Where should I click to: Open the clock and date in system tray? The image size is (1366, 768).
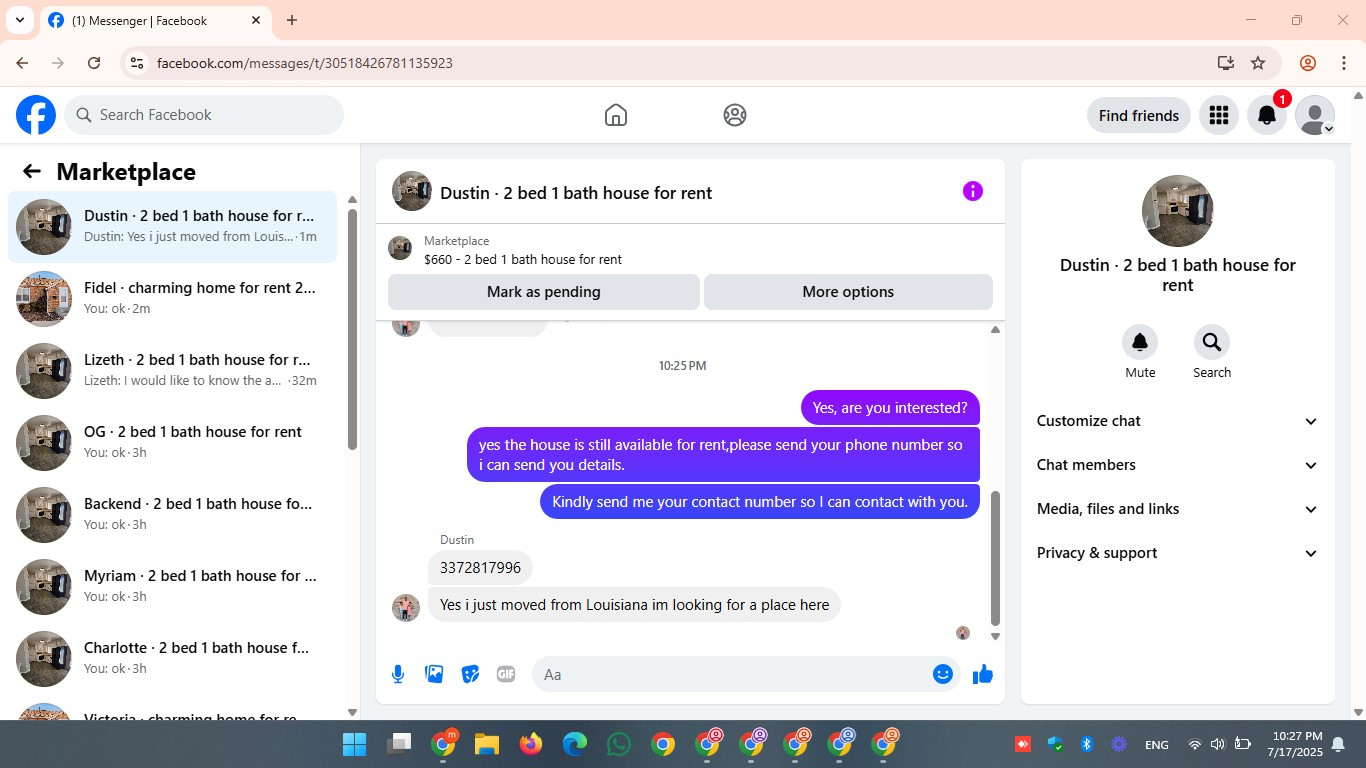pyautogui.click(x=1294, y=744)
